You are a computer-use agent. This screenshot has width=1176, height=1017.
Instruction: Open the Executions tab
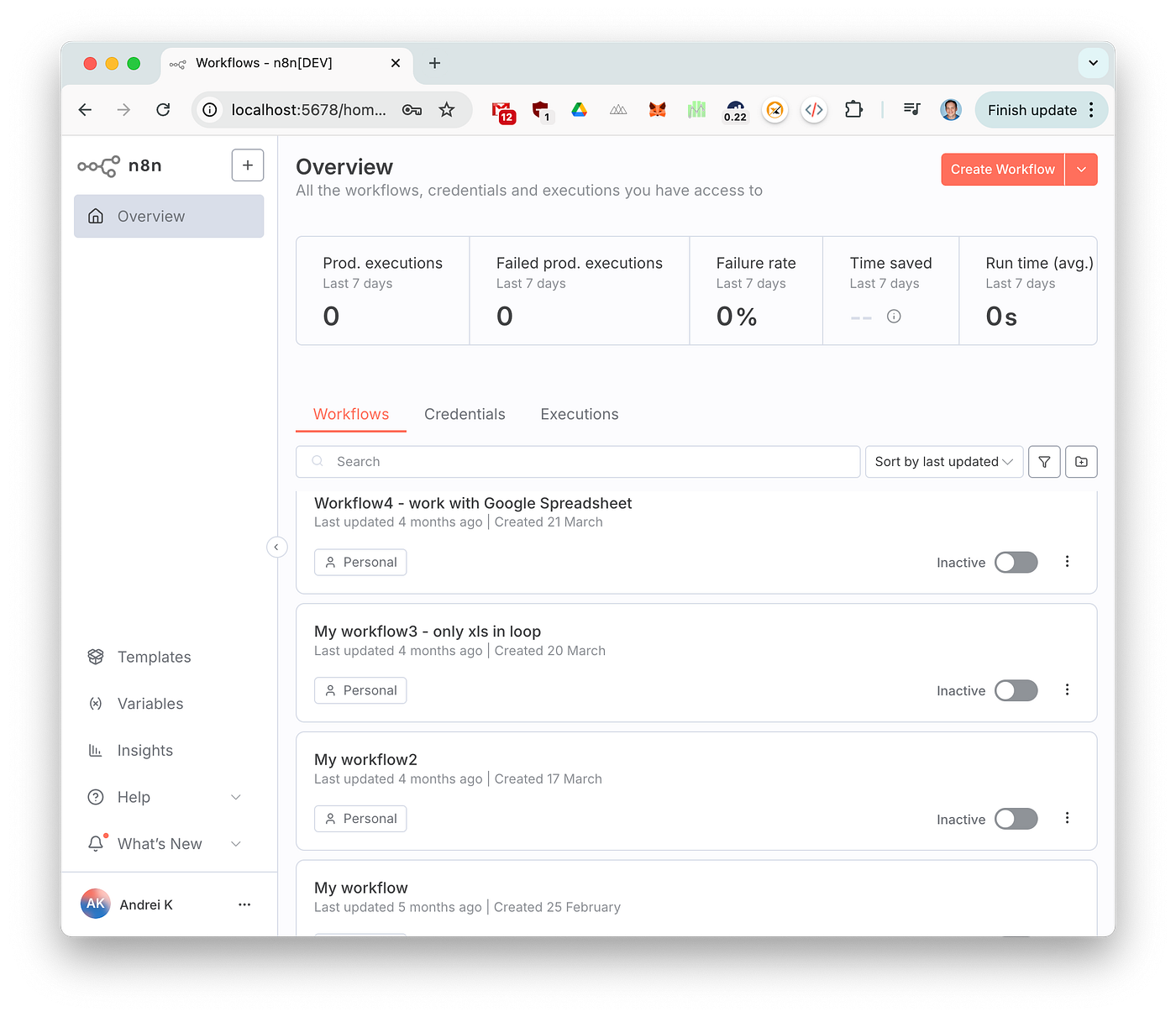(579, 414)
